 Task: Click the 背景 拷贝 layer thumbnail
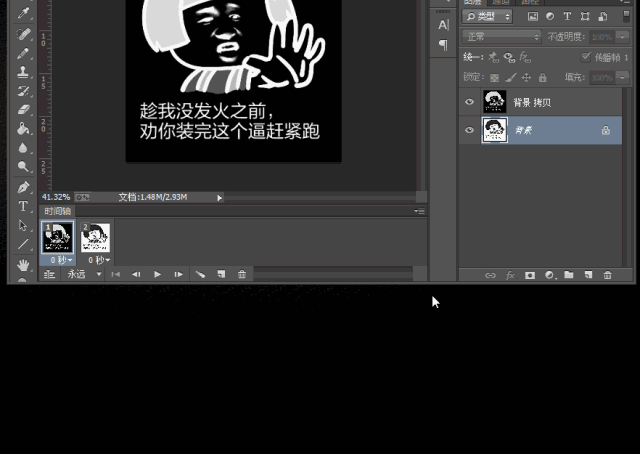tap(495, 102)
